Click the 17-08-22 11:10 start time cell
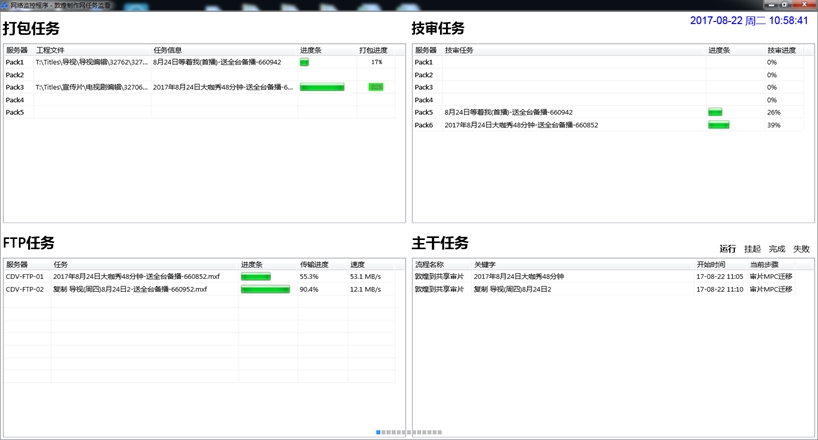This screenshot has width=818, height=440. (x=719, y=289)
